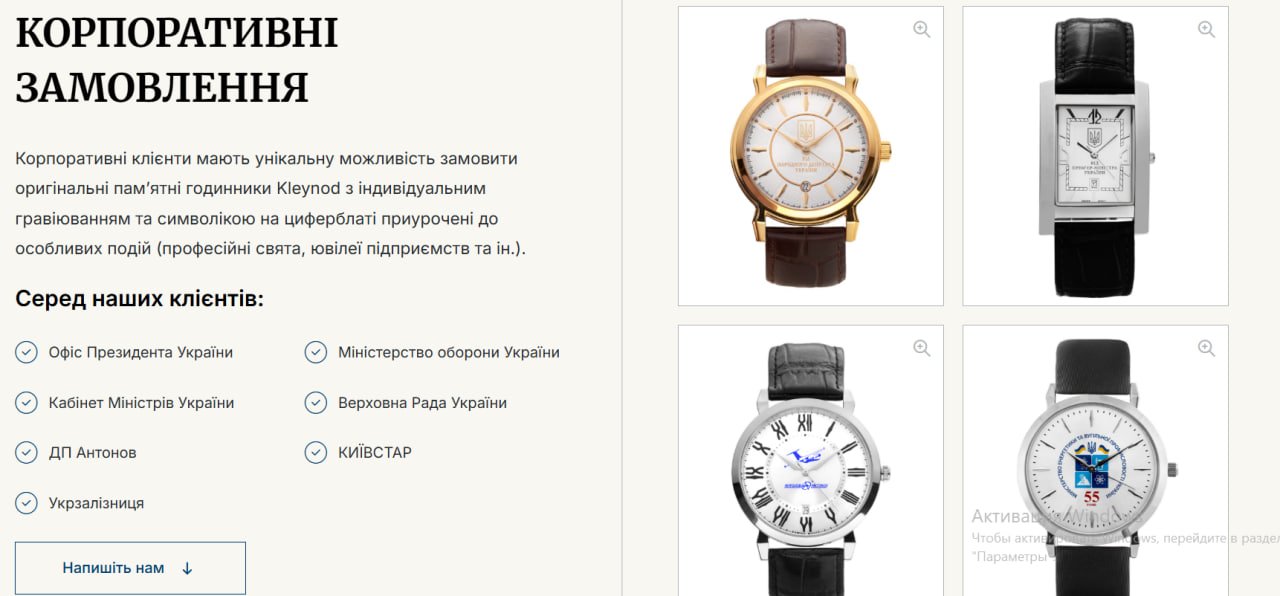Click checkmark icon beside Офіс Президента України

27,352
